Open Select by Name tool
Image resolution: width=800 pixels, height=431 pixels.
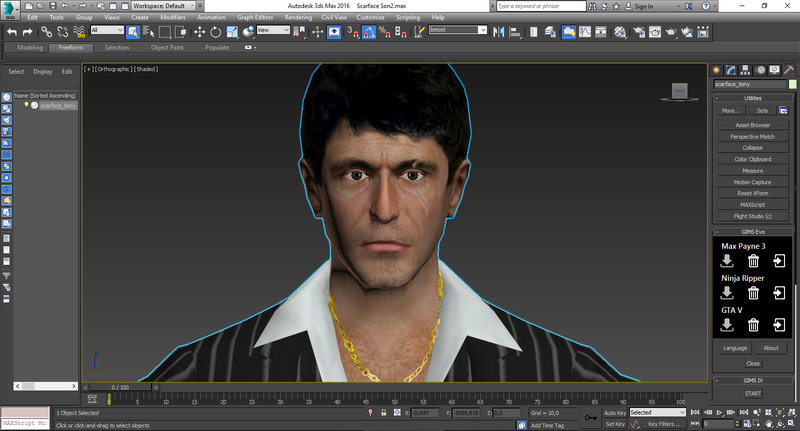(148, 32)
